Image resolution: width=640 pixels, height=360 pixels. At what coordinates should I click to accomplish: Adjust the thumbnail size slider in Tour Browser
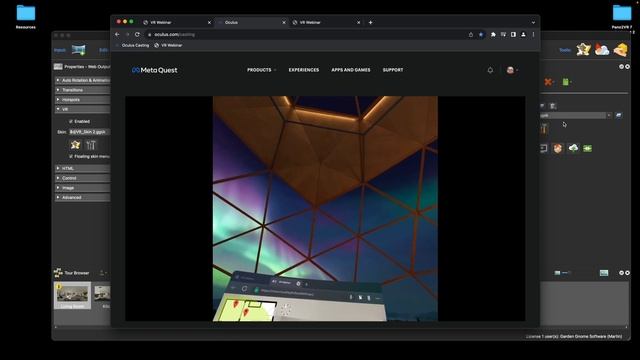565,273
